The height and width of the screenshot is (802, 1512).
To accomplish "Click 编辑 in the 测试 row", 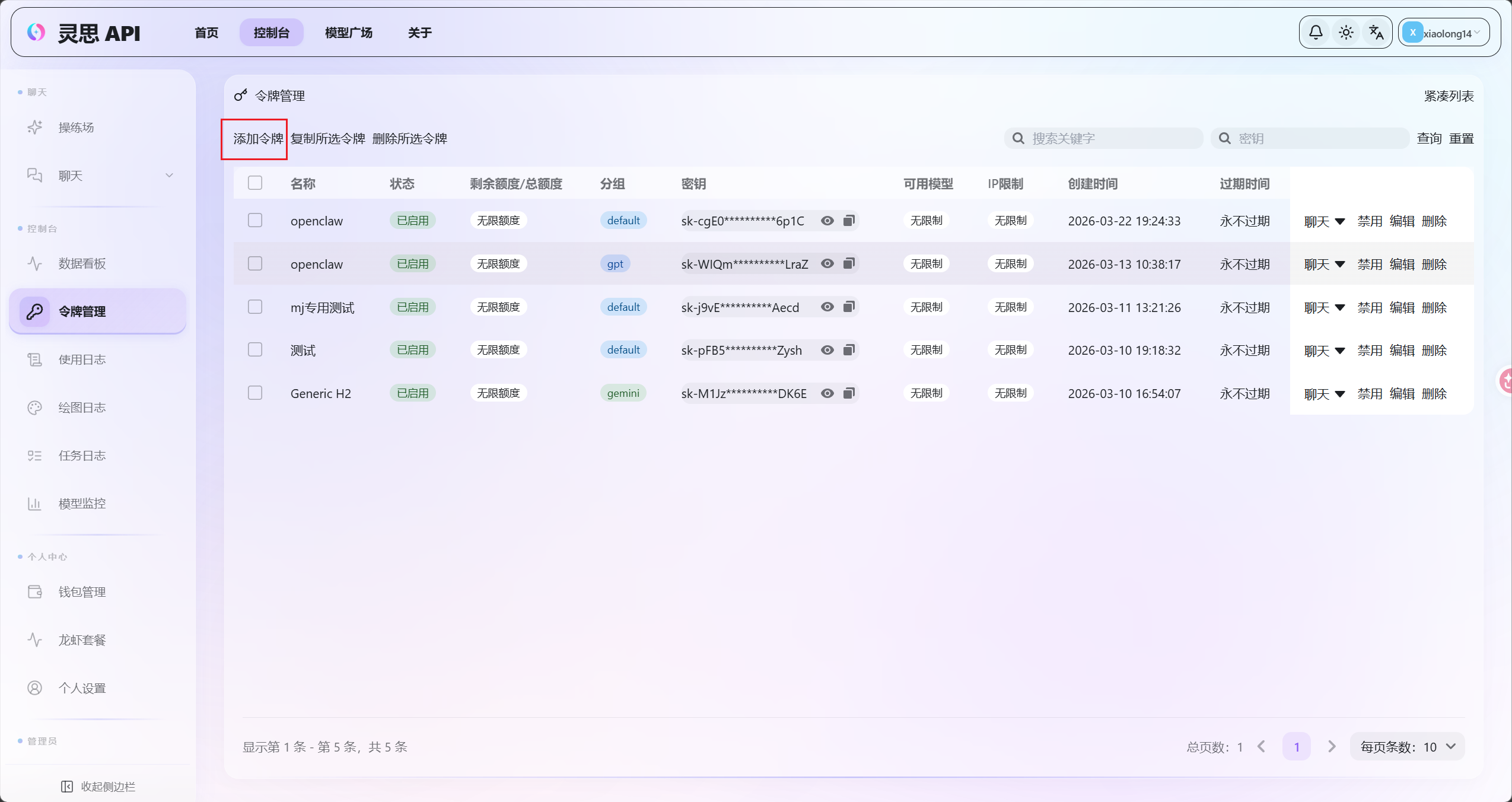I will (x=1402, y=351).
